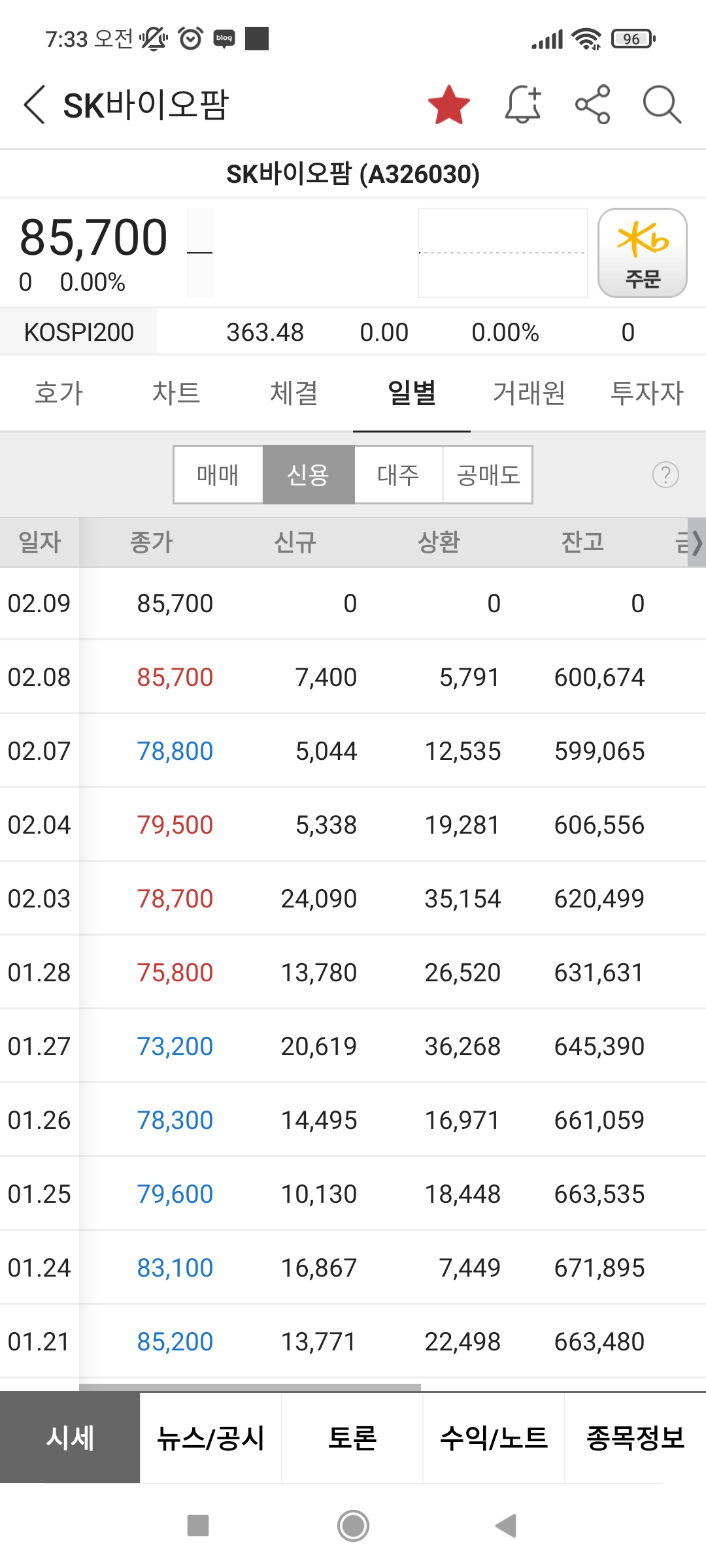
Task: Select the 공매도 segment option
Action: (488, 475)
